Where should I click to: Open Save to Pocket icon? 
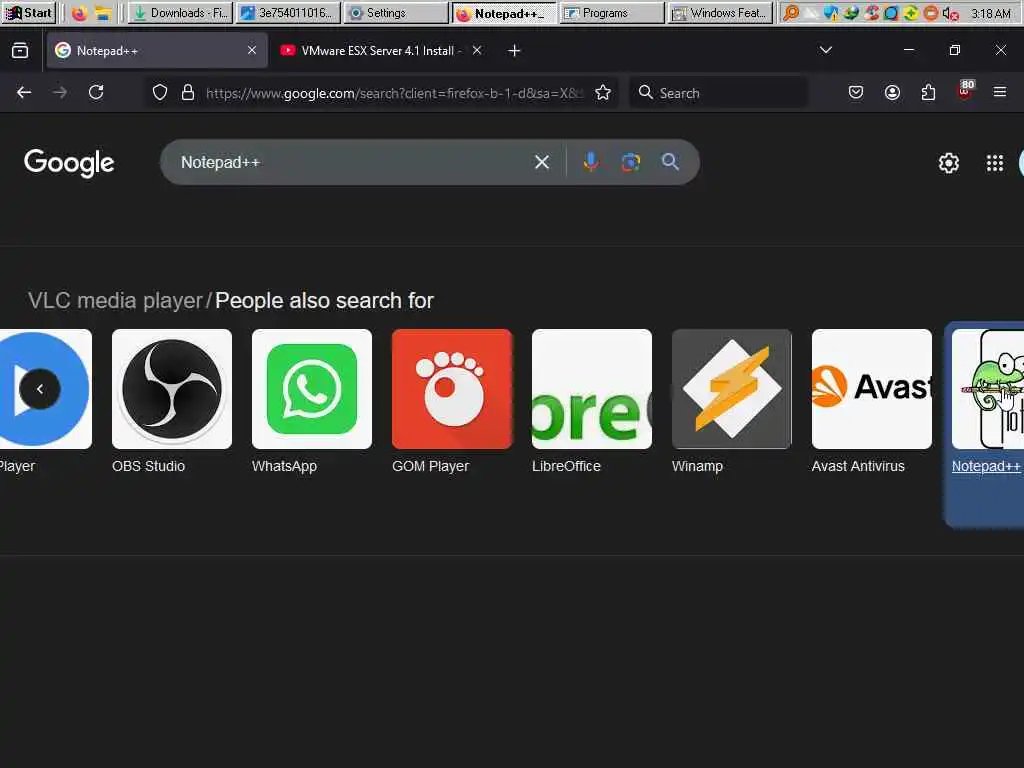(856, 92)
